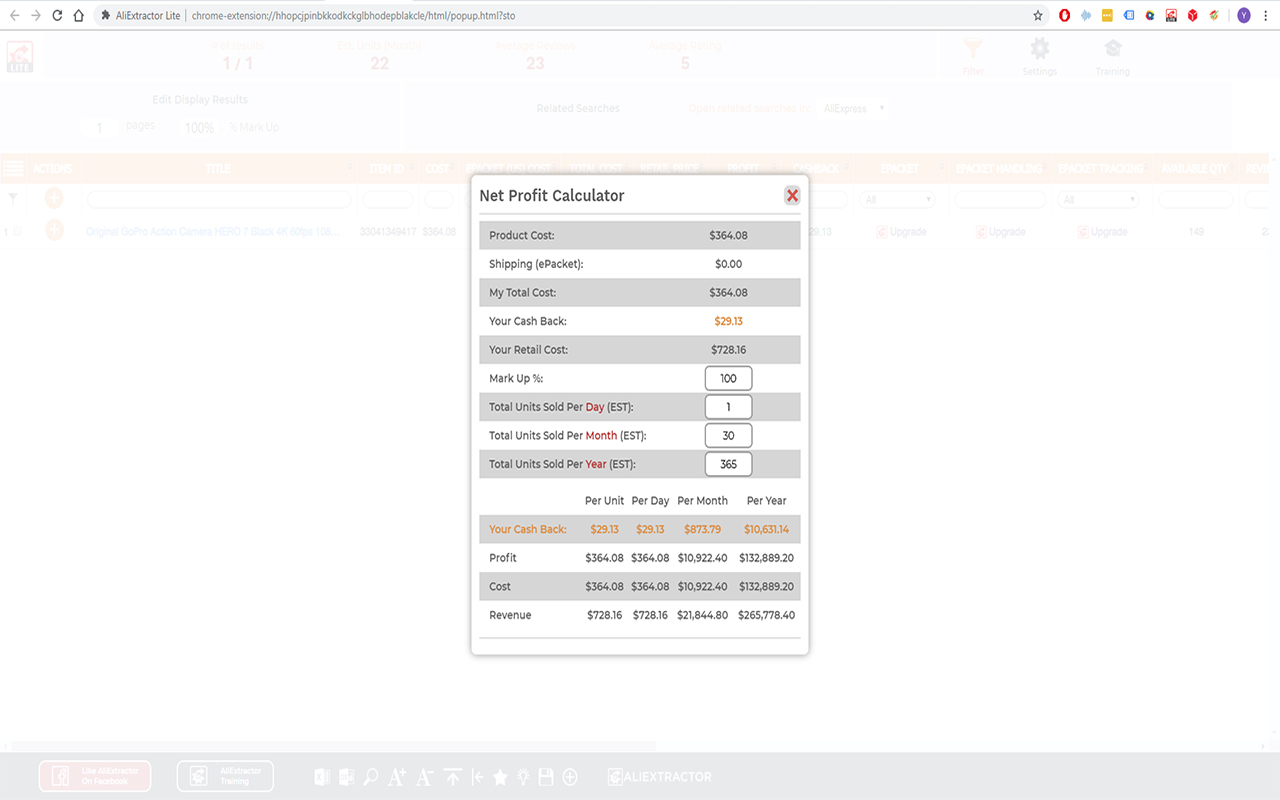Click the Mark Up % input field
Image resolution: width=1280 pixels, height=800 pixels.
point(728,378)
